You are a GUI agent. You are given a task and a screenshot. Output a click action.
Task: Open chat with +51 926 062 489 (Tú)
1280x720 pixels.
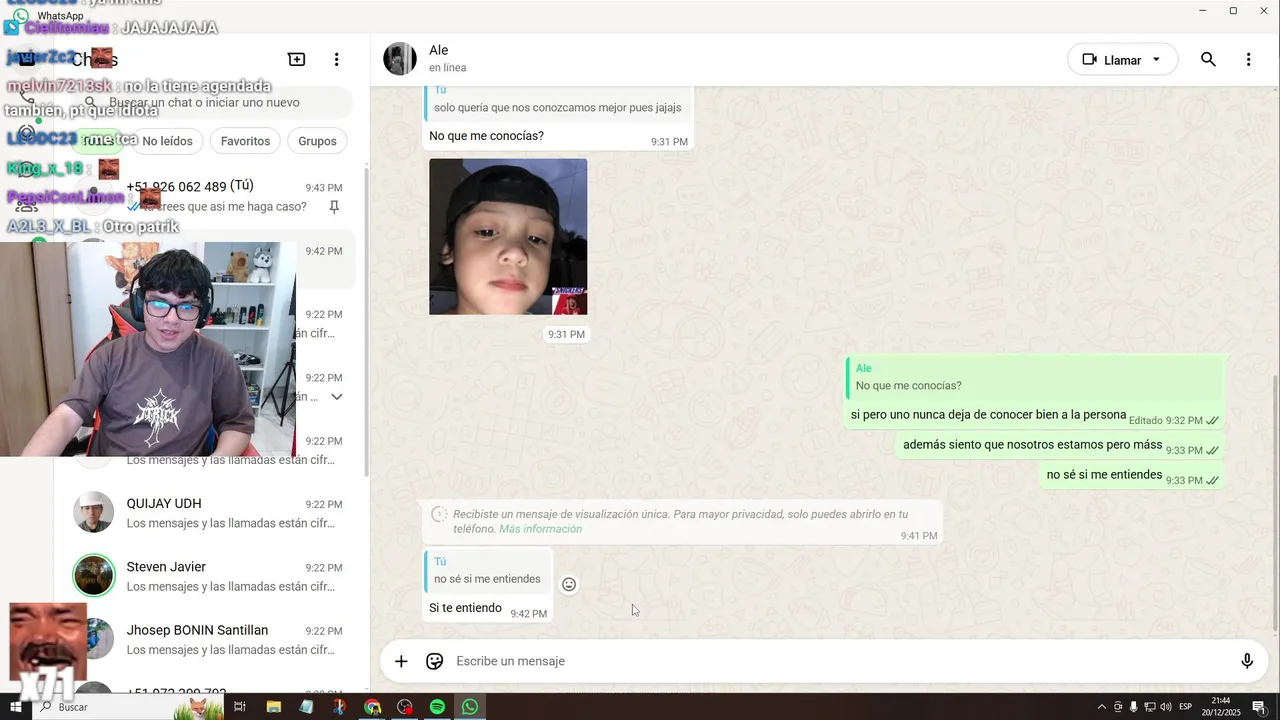pos(214,196)
